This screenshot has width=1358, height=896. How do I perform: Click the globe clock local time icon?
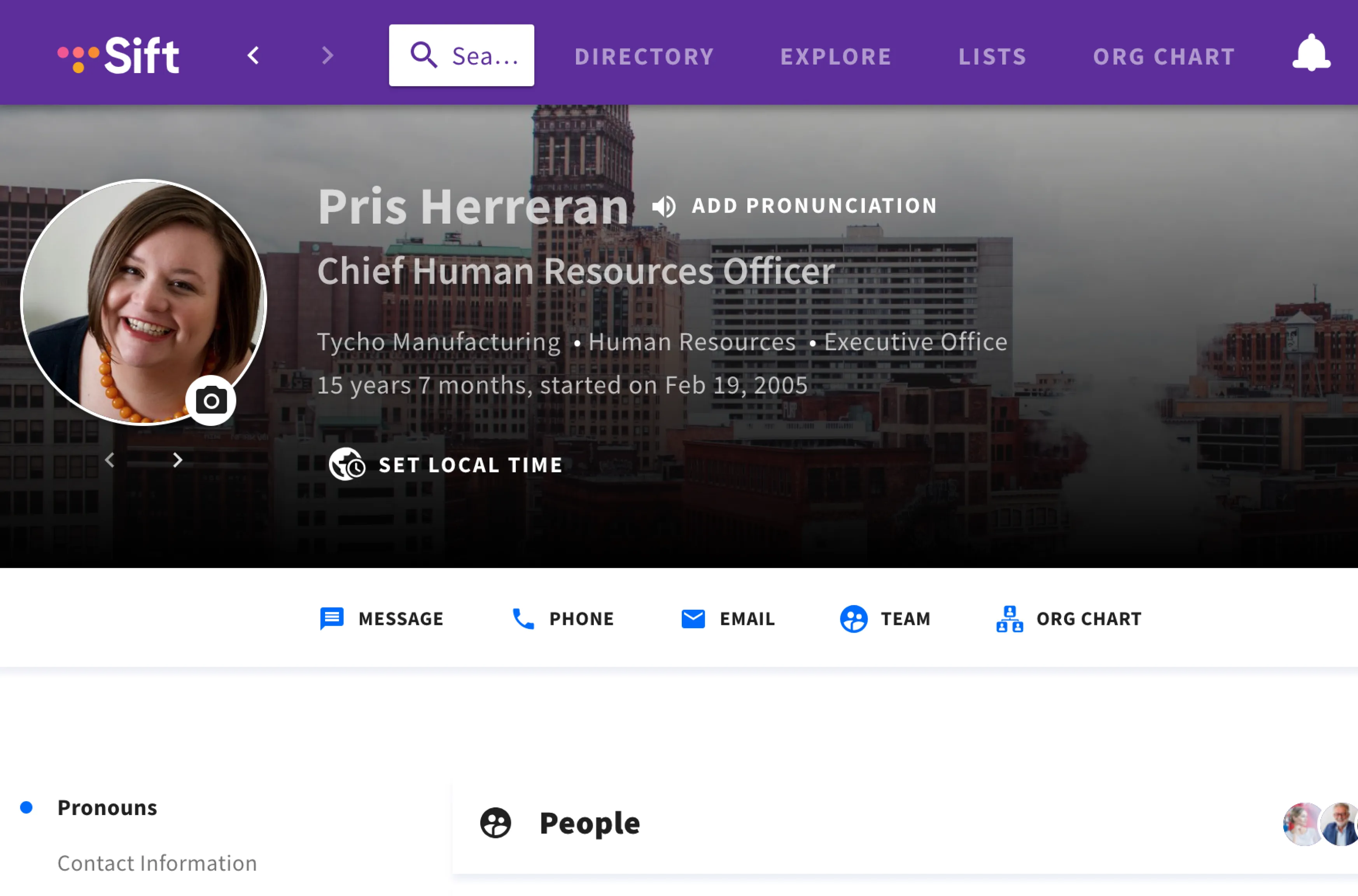(x=347, y=464)
